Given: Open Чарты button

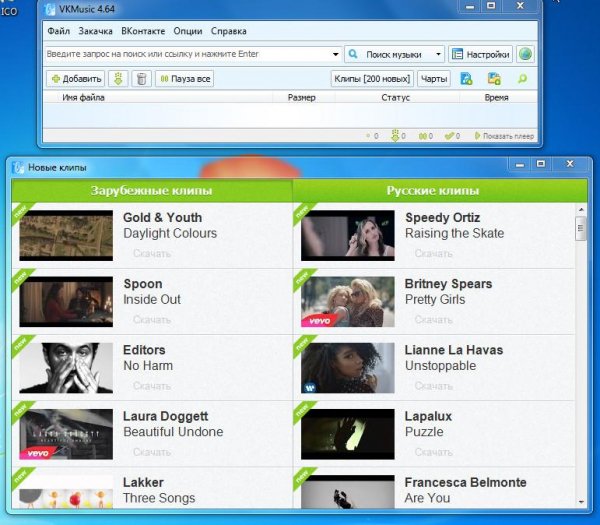Looking at the screenshot, I should click(434, 79).
